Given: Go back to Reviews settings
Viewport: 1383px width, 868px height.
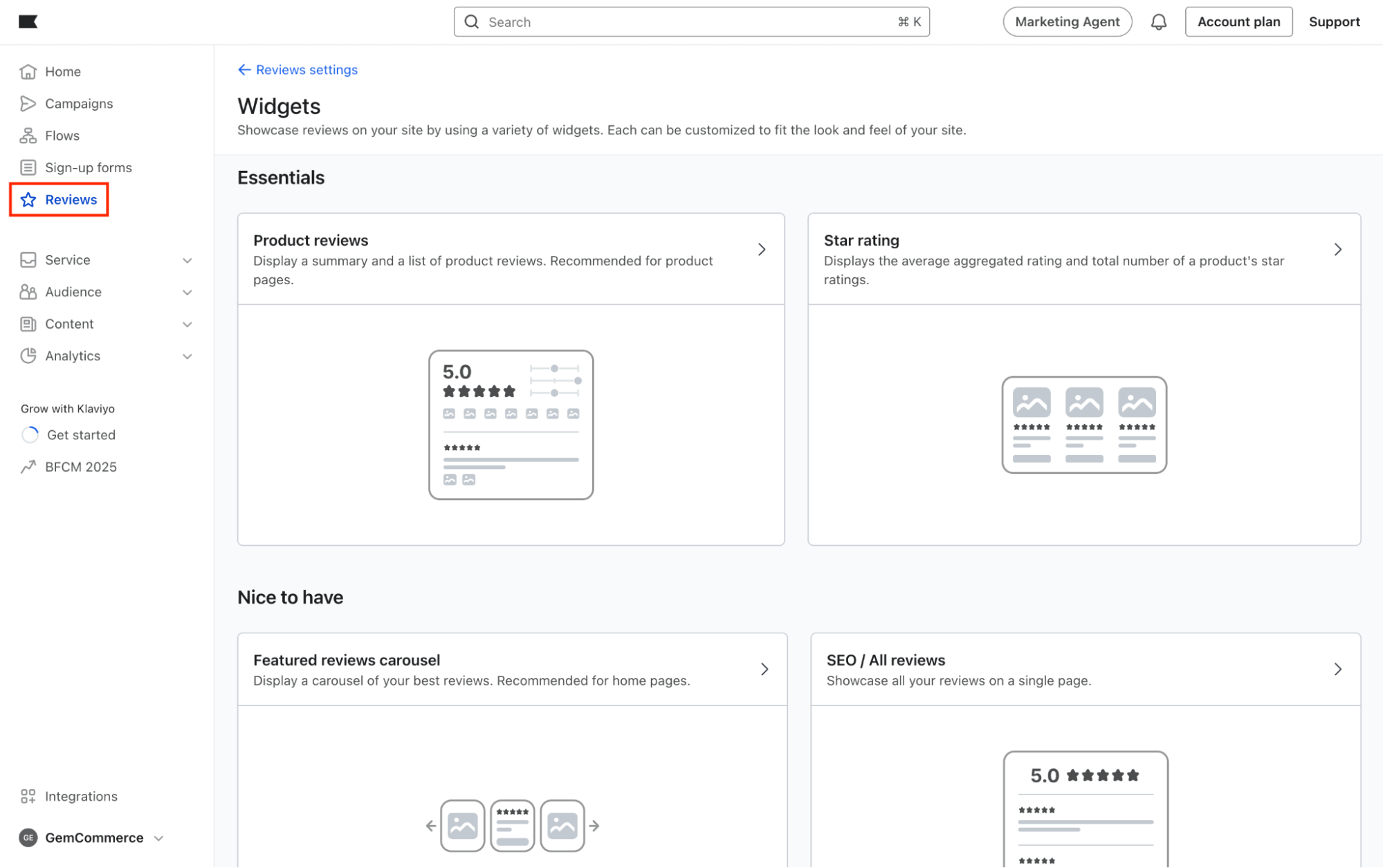Looking at the screenshot, I should (298, 70).
